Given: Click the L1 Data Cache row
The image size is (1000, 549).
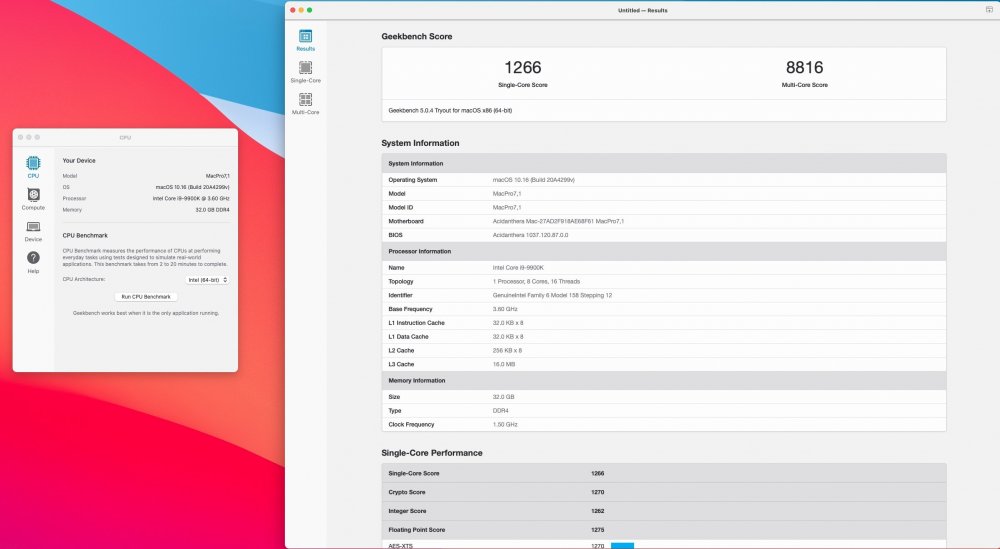Looking at the screenshot, I should point(664,337).
